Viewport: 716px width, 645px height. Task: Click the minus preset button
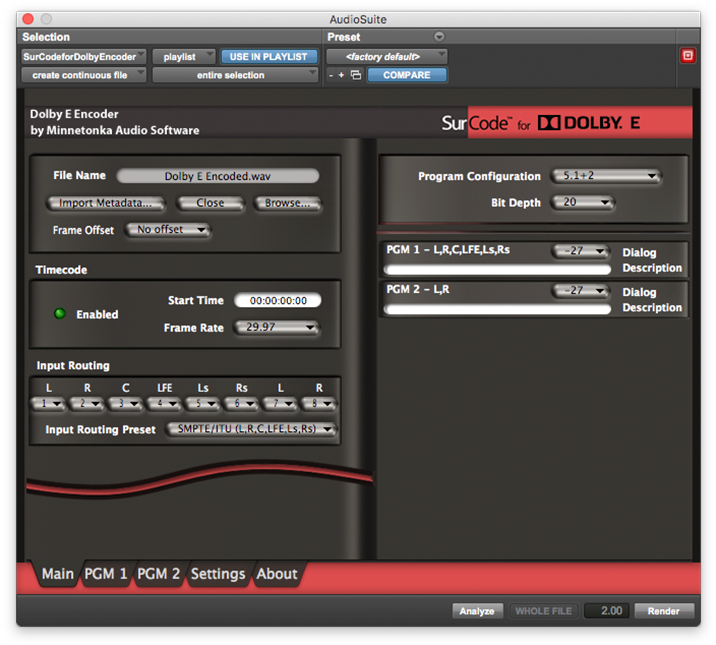point(331,75)
